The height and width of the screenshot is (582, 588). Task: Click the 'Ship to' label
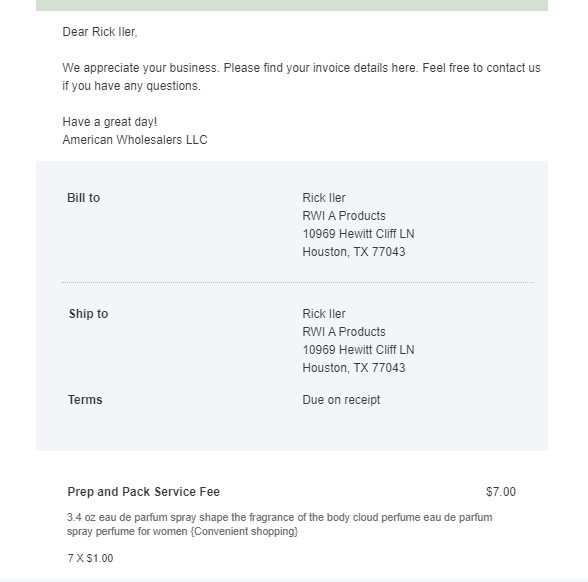(x=88, y=314)
